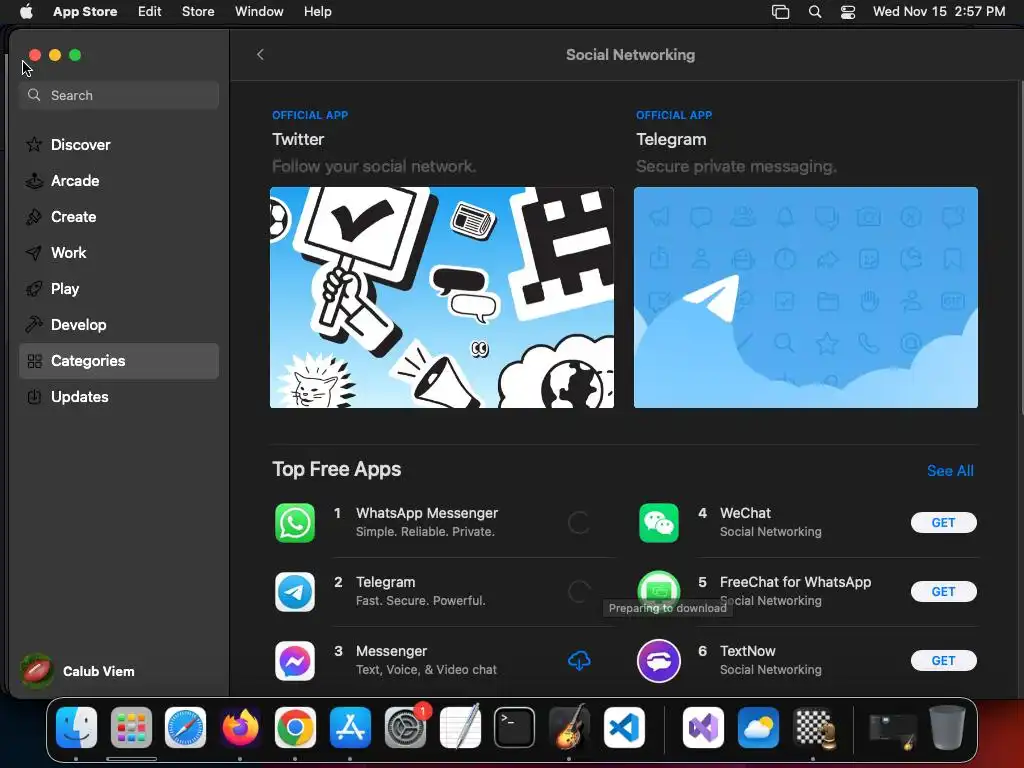Get the TextNow app
The image size is (1024, 768).
(944, 661)
